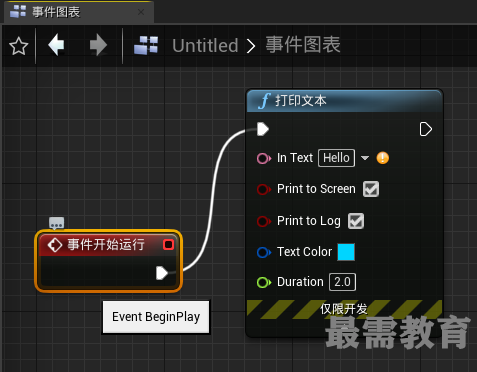Click the event diamond icon on red node

pyautogui.click(x=55, y=245)
